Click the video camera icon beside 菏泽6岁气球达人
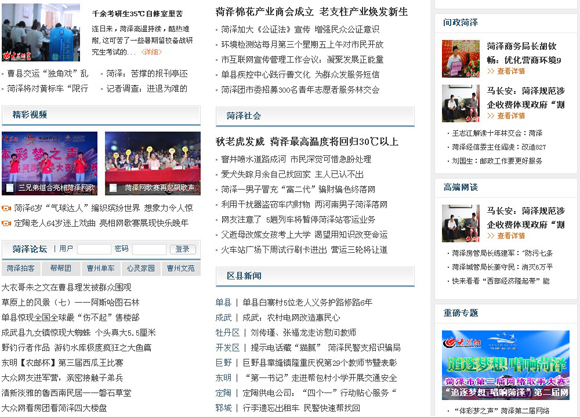This screenshot has height=418, width=580. pyautogui.click(x=6, y=208)
